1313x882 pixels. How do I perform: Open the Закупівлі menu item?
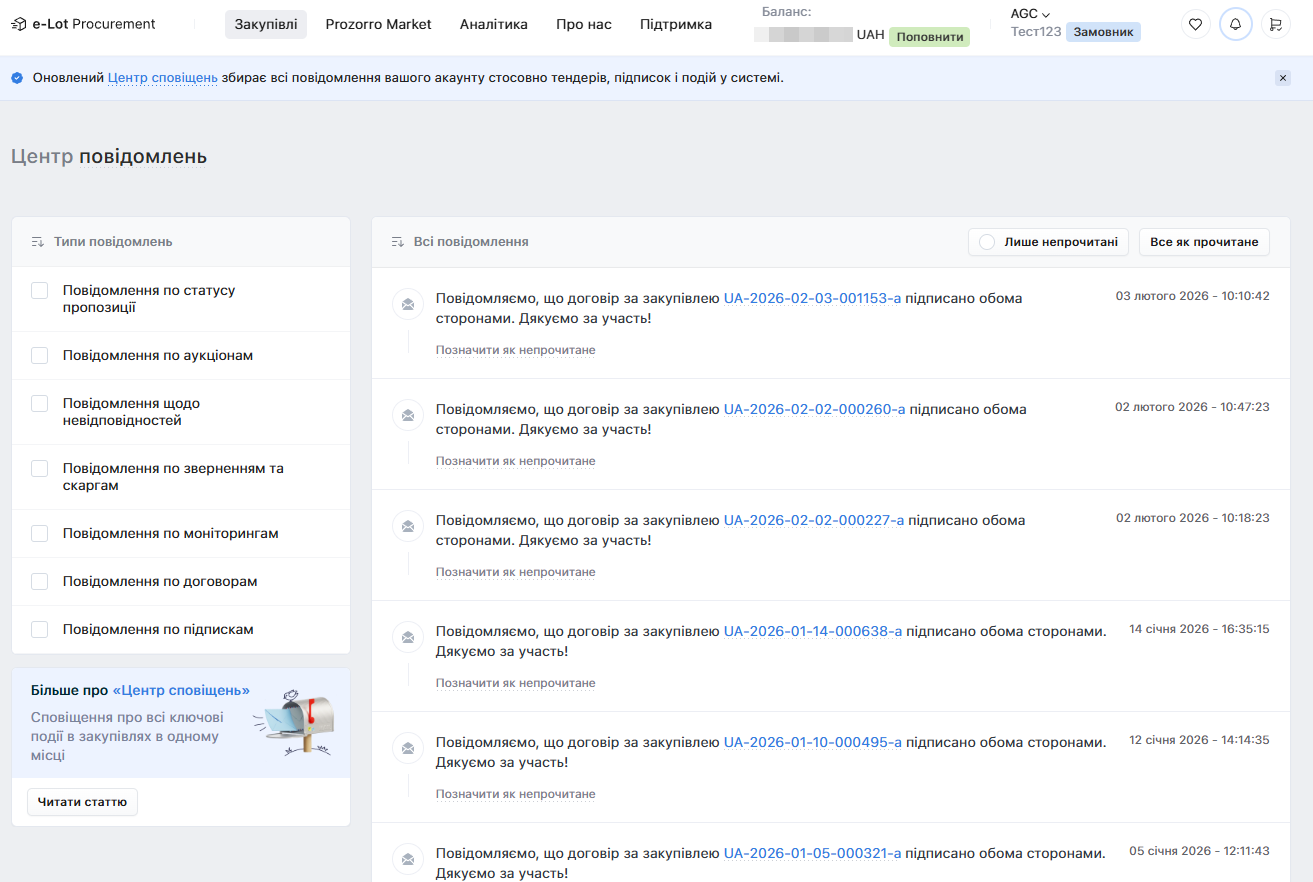tap(265, 24)
